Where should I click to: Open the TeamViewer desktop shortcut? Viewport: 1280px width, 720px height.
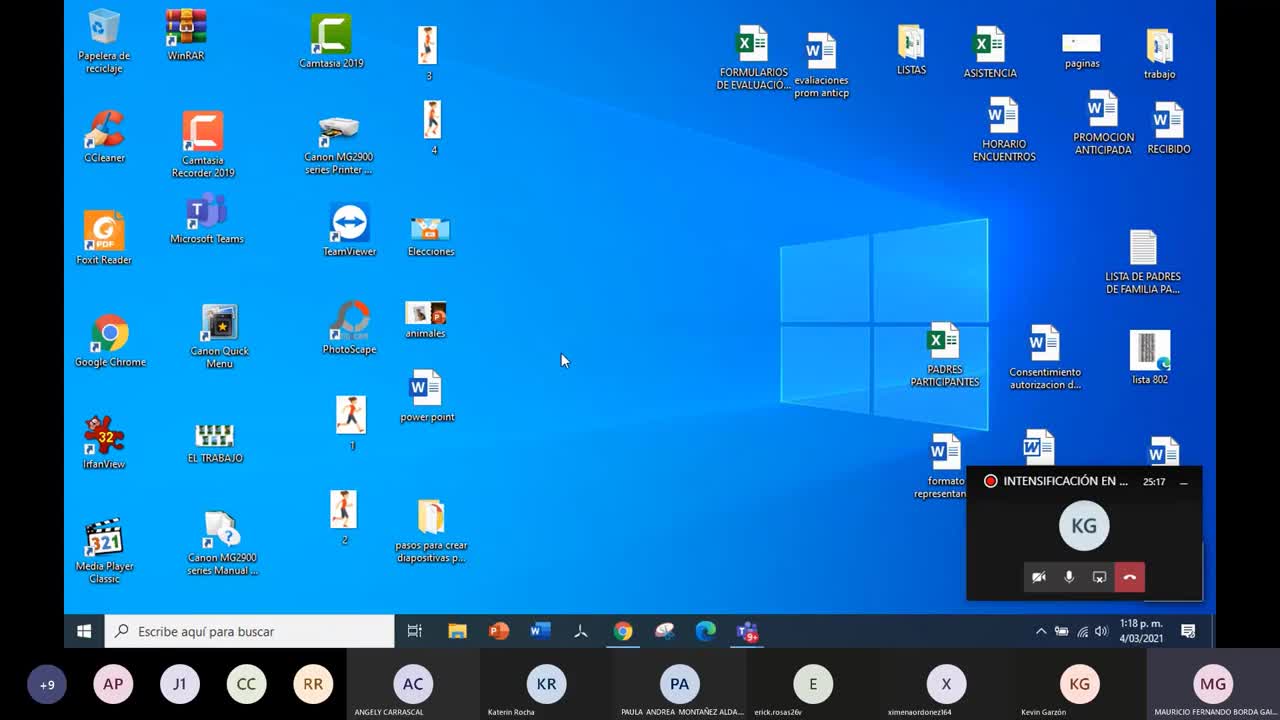(350, 230)
